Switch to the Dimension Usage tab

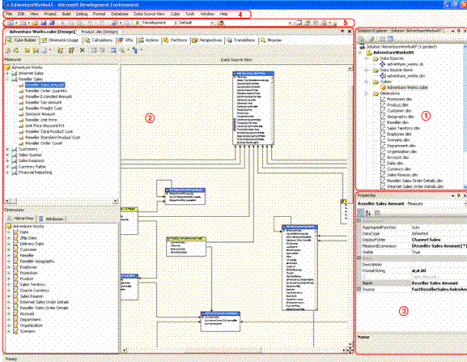click(x=60, y=40)
